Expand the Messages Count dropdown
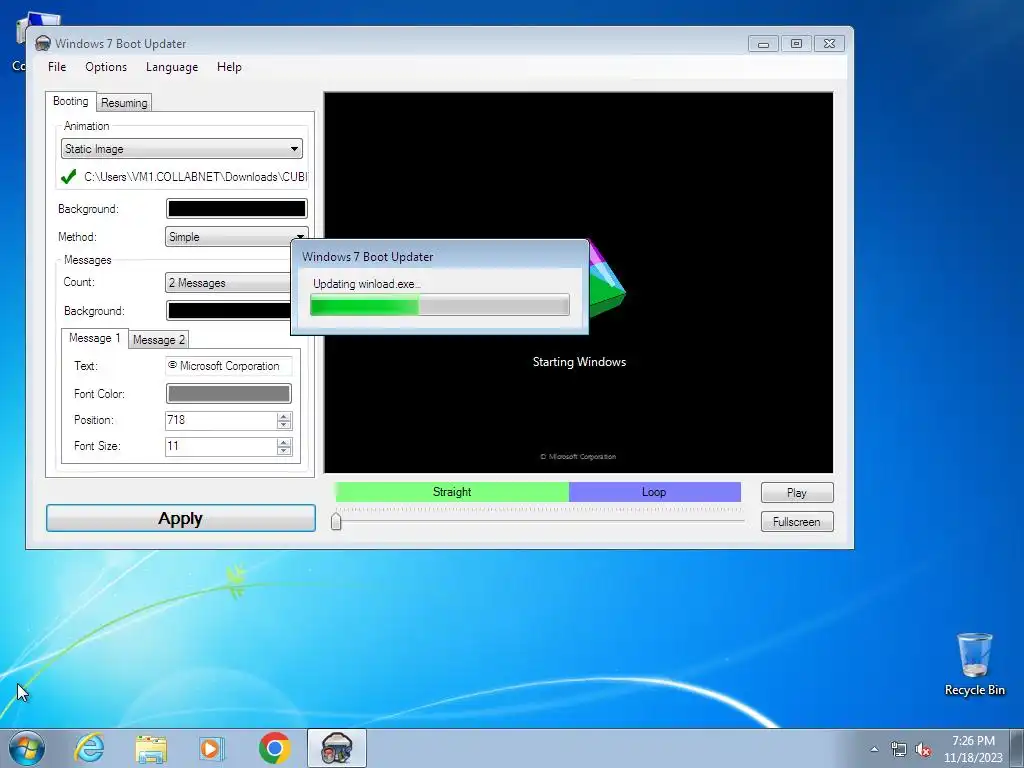1024x768 pixels. [x=228, y=283]
